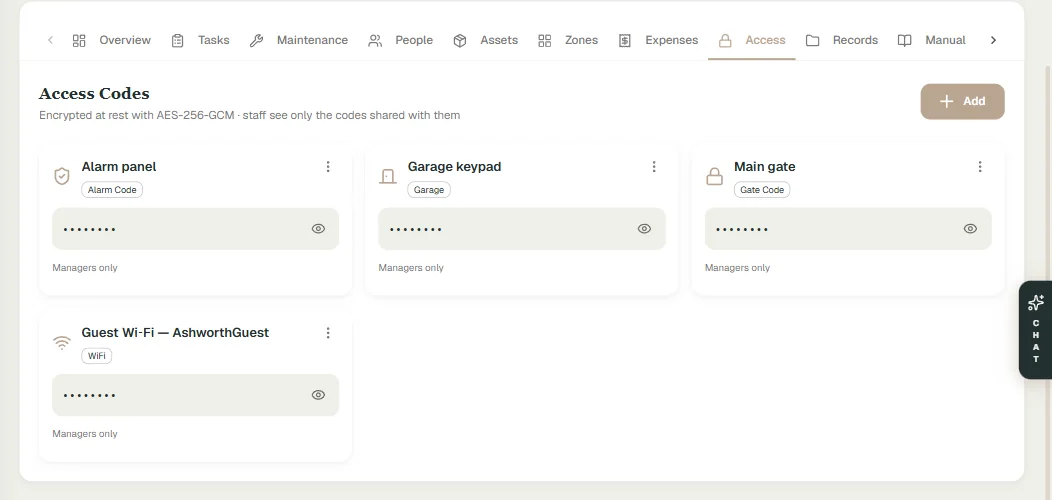Go to the Maintenance tab

pyautogui.click(x=299, y=40)
